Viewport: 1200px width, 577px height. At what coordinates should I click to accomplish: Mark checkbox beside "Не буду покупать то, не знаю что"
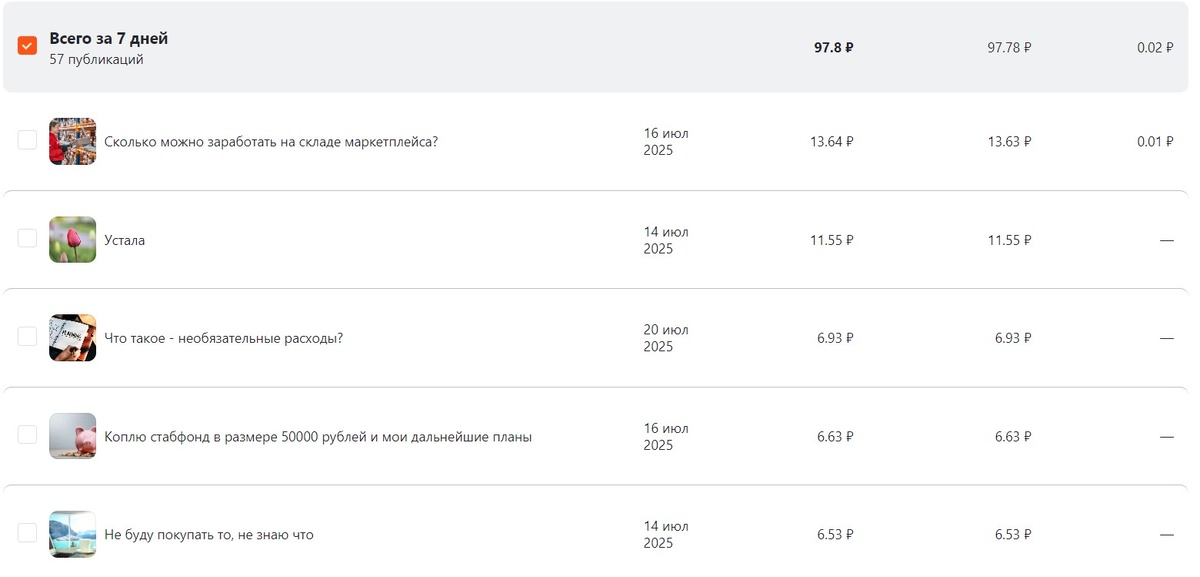pos(27,533)
